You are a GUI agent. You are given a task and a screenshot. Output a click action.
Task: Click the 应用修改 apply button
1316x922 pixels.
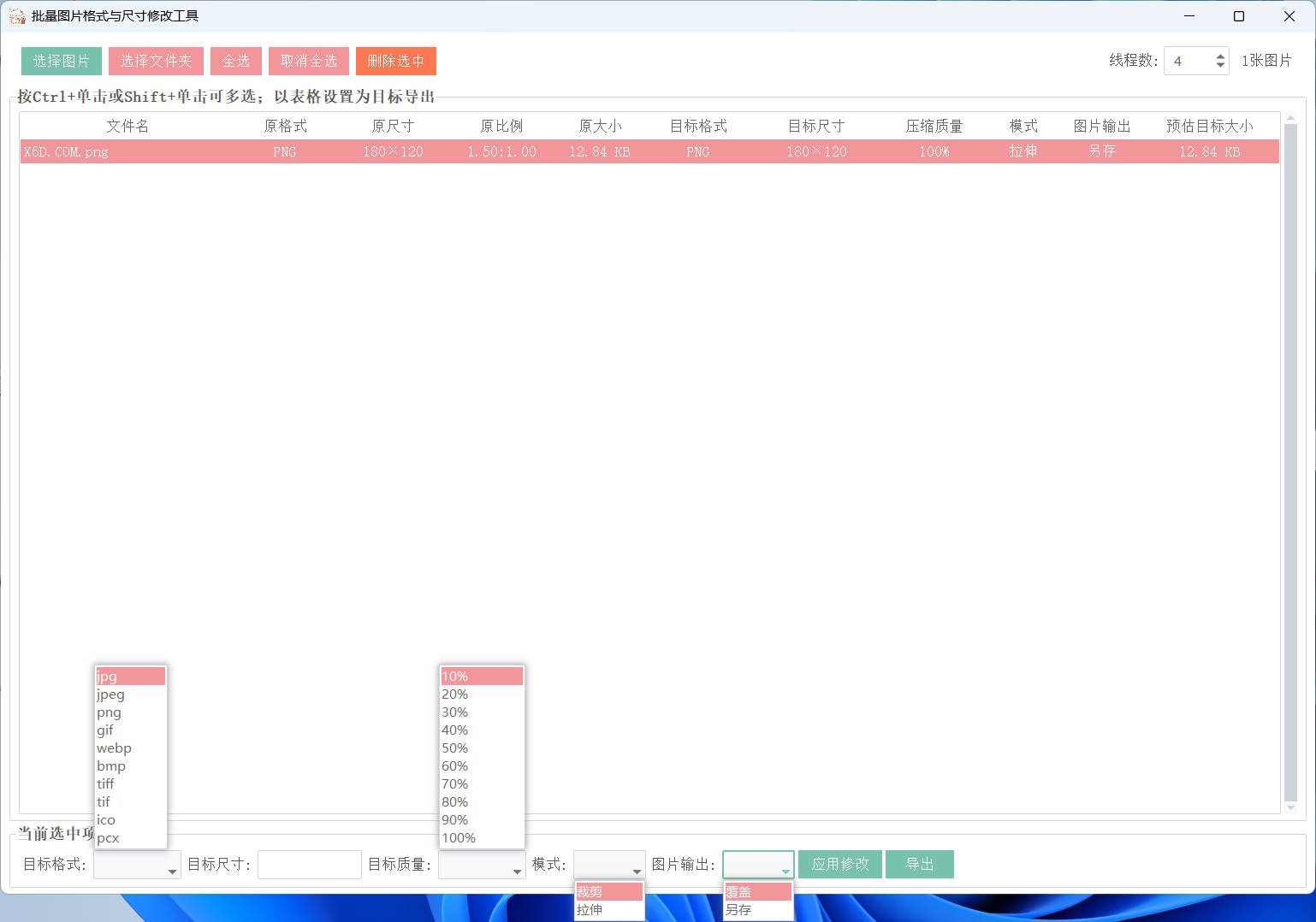point(839,864)
